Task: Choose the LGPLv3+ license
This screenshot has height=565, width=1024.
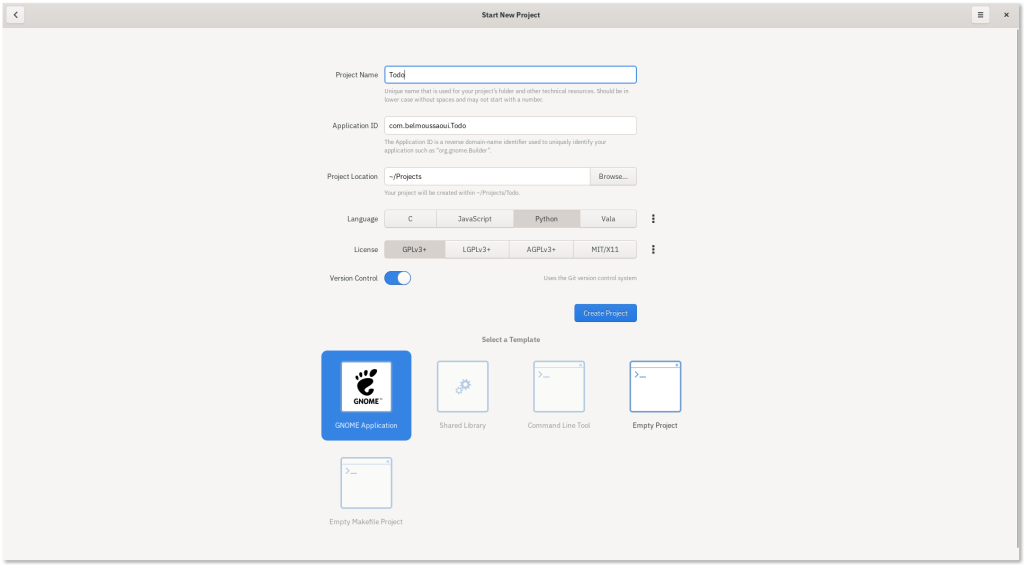Action: pos(477,250)
